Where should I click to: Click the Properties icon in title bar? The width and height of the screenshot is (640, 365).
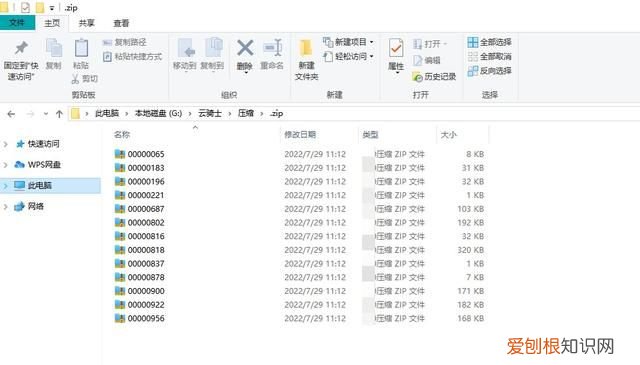click(x=25, y=7)
